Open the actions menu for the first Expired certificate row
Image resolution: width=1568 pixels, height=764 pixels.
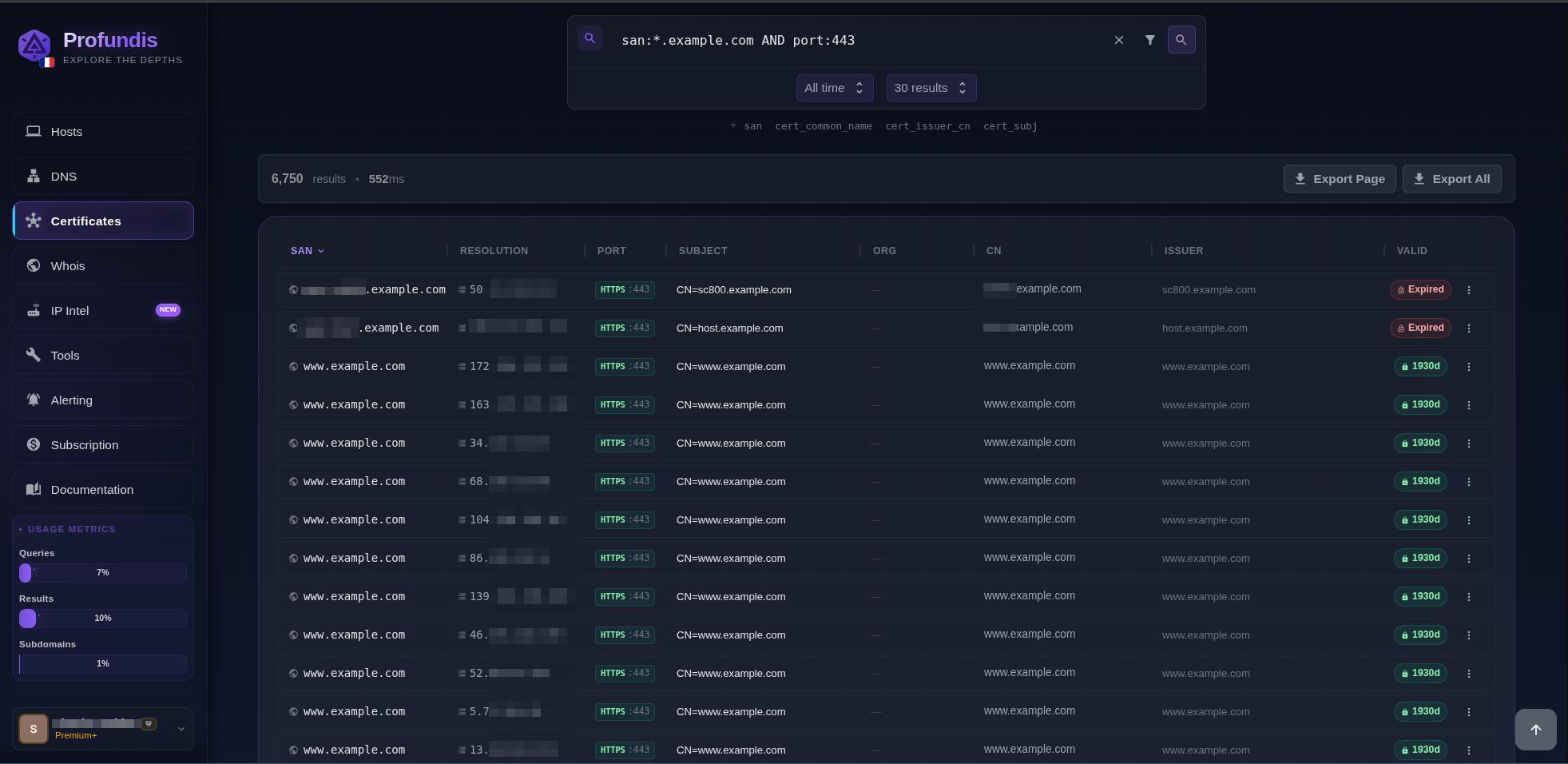pos(1471,290)
